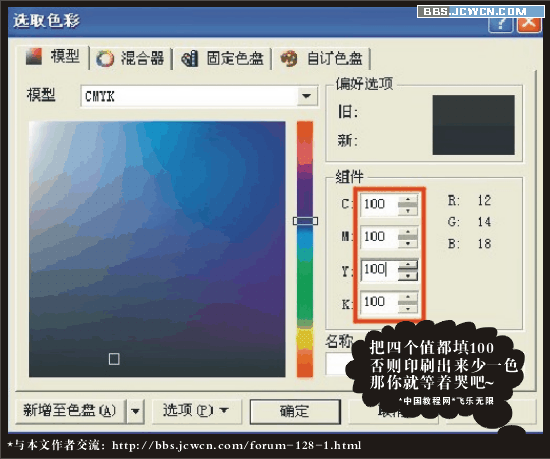Click the 固定色盘 swatch book icon
The width and height of the screenshot is (550, 459).
click(x=190, y=59)
